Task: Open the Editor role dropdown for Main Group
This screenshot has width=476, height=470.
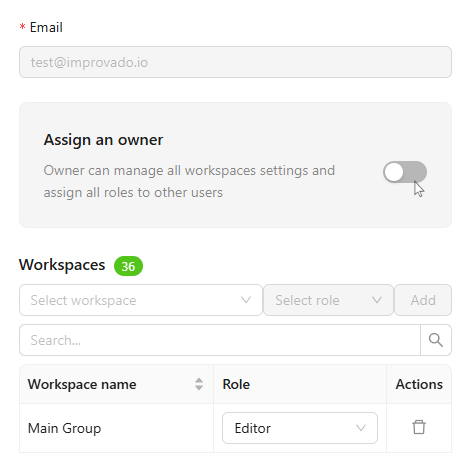Action: click(300, 428)
